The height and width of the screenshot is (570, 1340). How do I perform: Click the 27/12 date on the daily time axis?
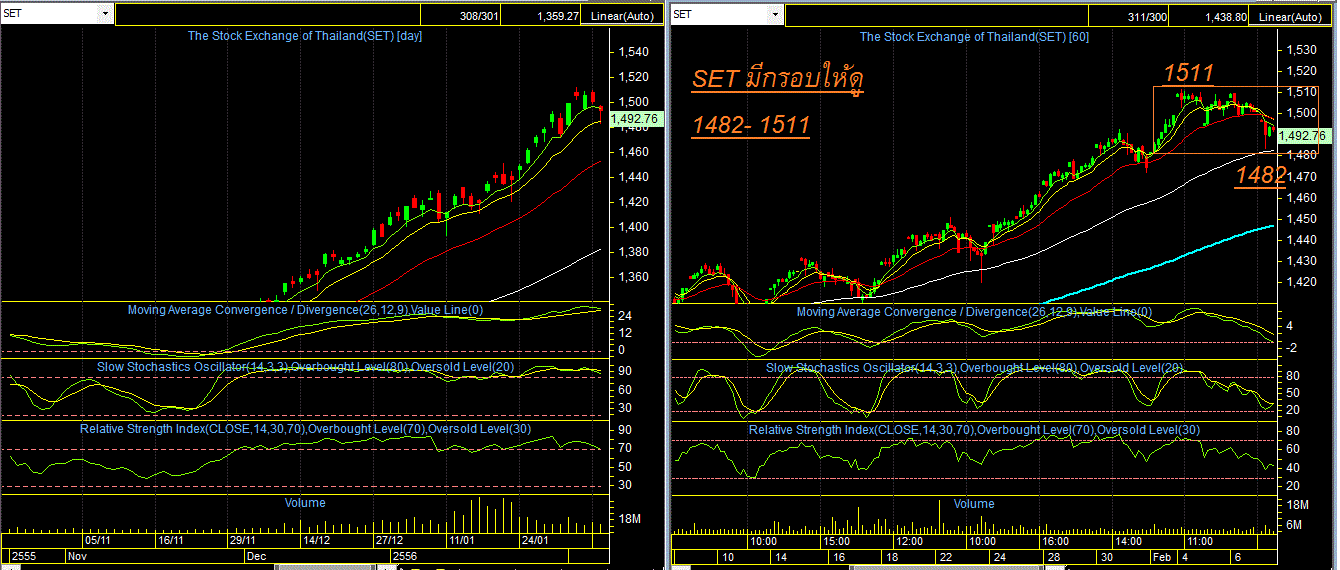tap(390, 540)
